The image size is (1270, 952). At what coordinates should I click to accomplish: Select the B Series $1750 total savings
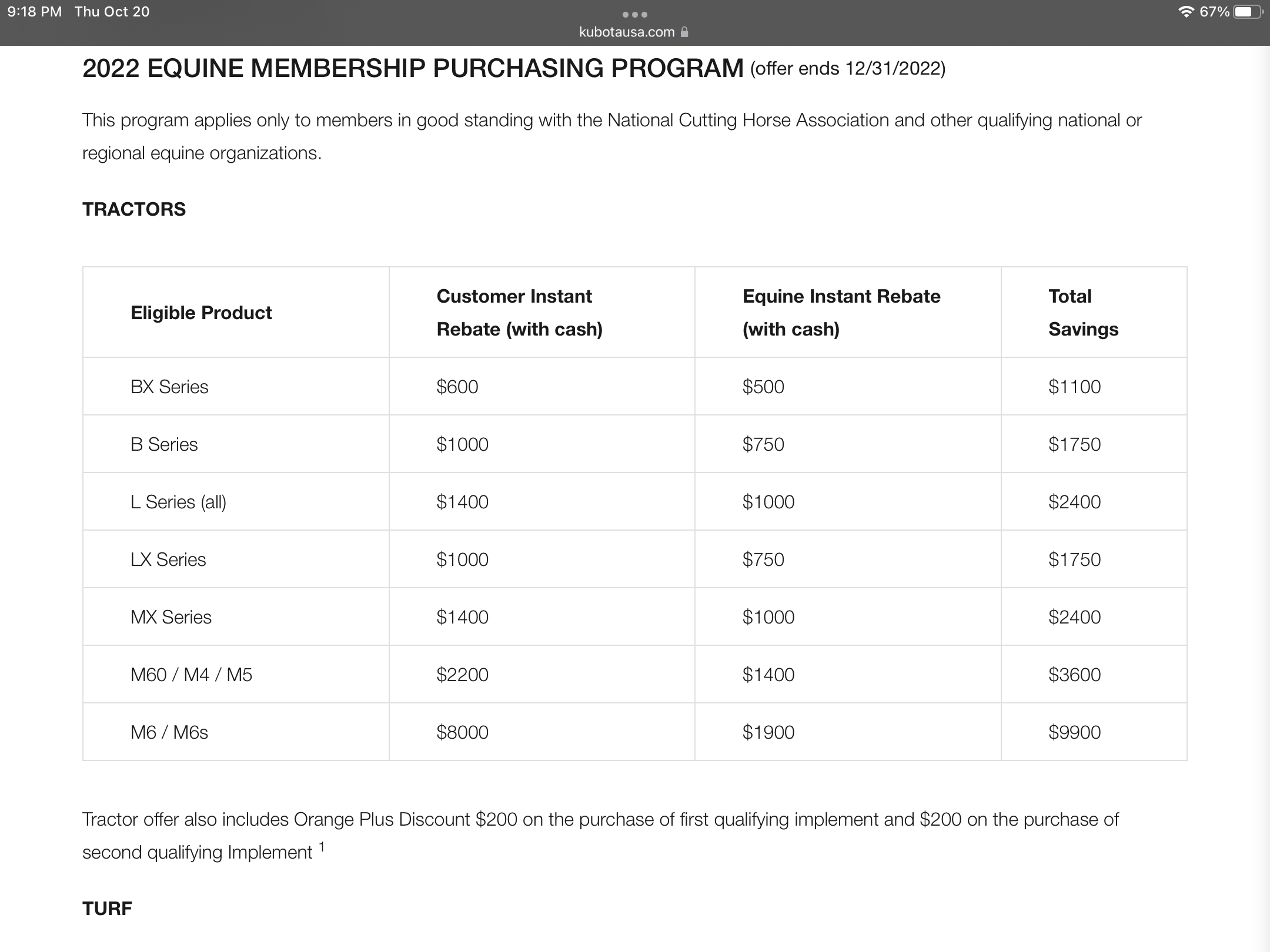click(x=1075, y=444)
